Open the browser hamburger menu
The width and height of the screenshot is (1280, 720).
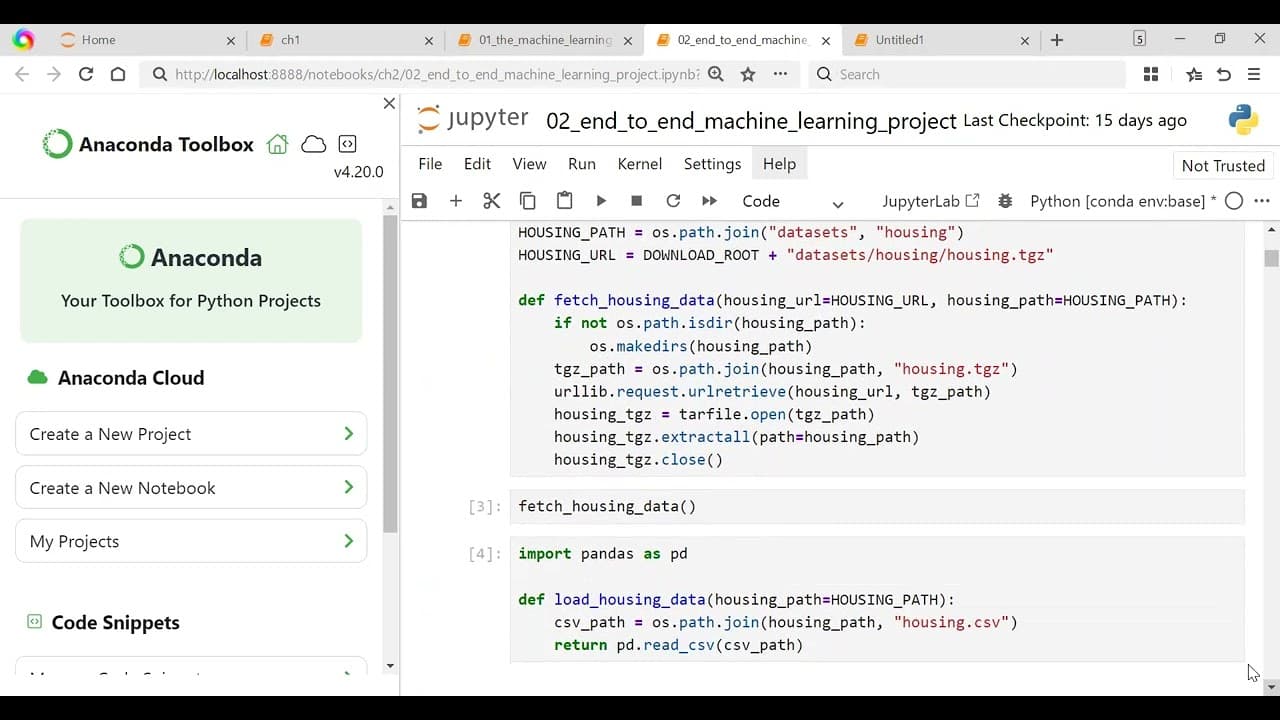(1254, 74)
